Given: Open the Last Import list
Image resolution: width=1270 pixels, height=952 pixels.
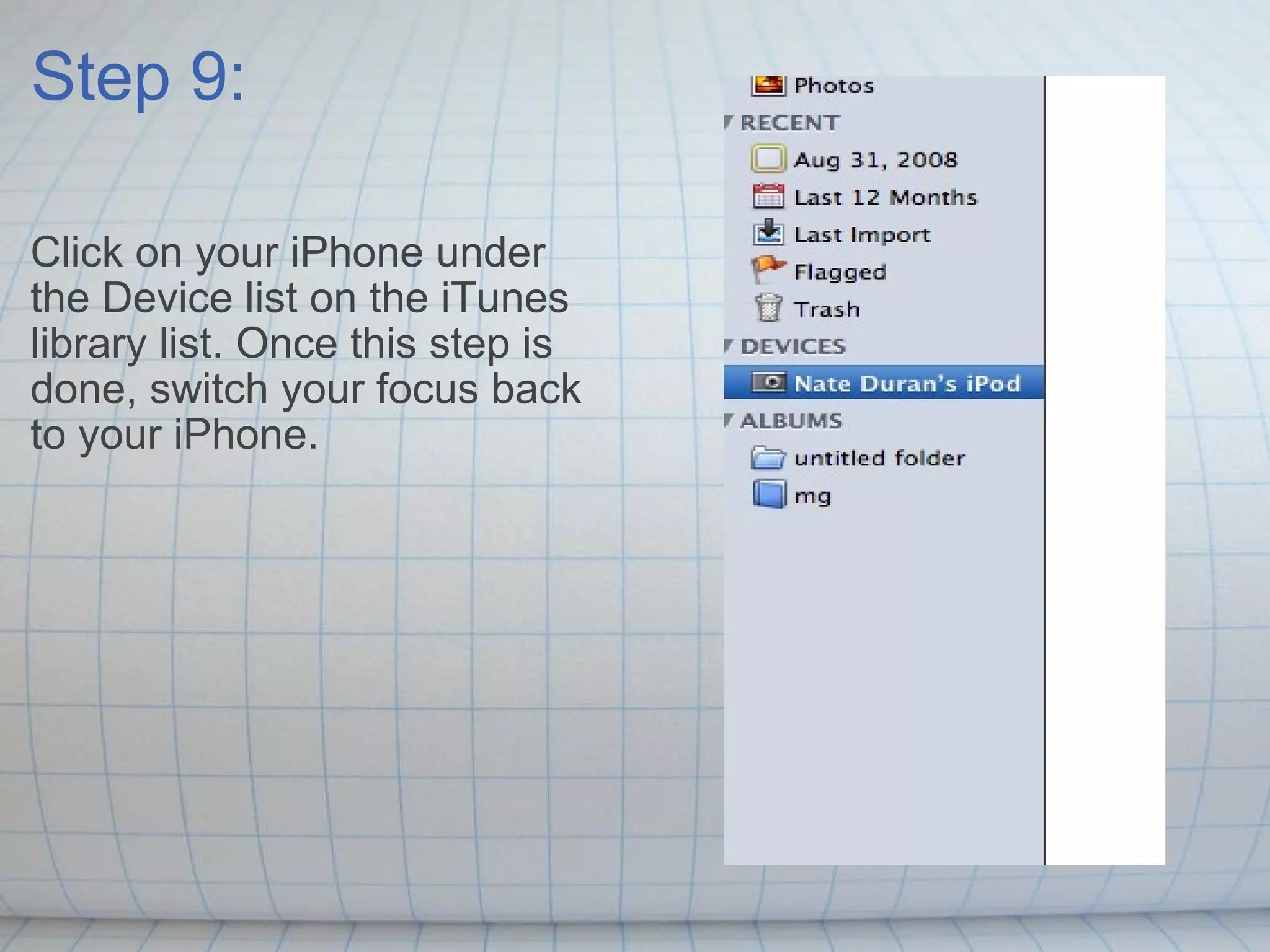Looking at the screenshot, I should 863,235.
